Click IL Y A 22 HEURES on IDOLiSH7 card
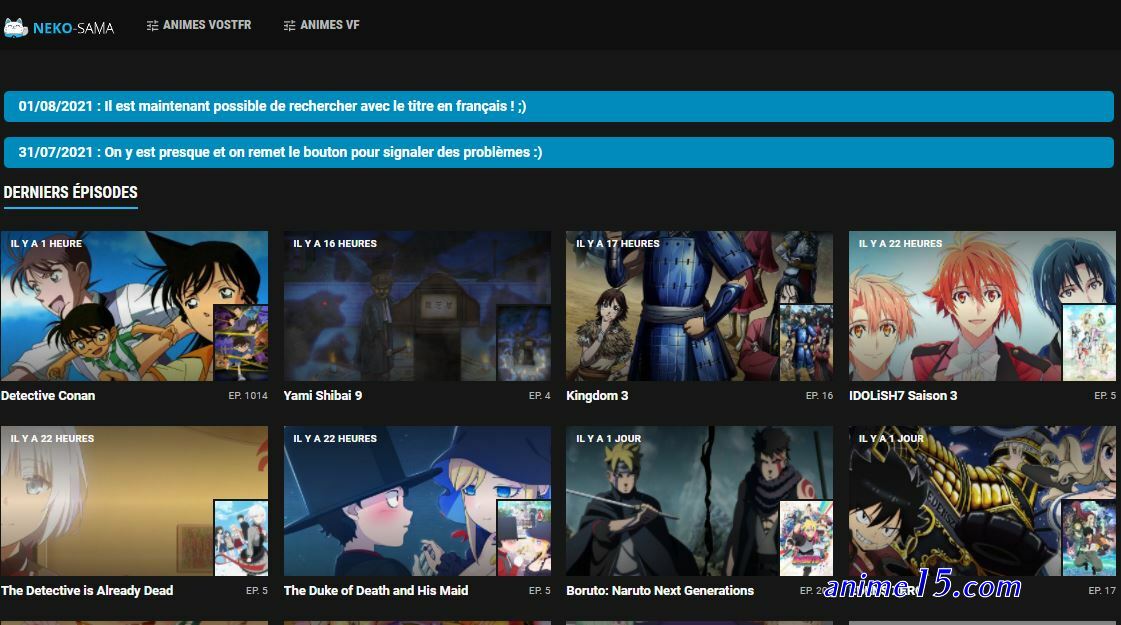This screenshot has width=1121, height=625. 900,244
